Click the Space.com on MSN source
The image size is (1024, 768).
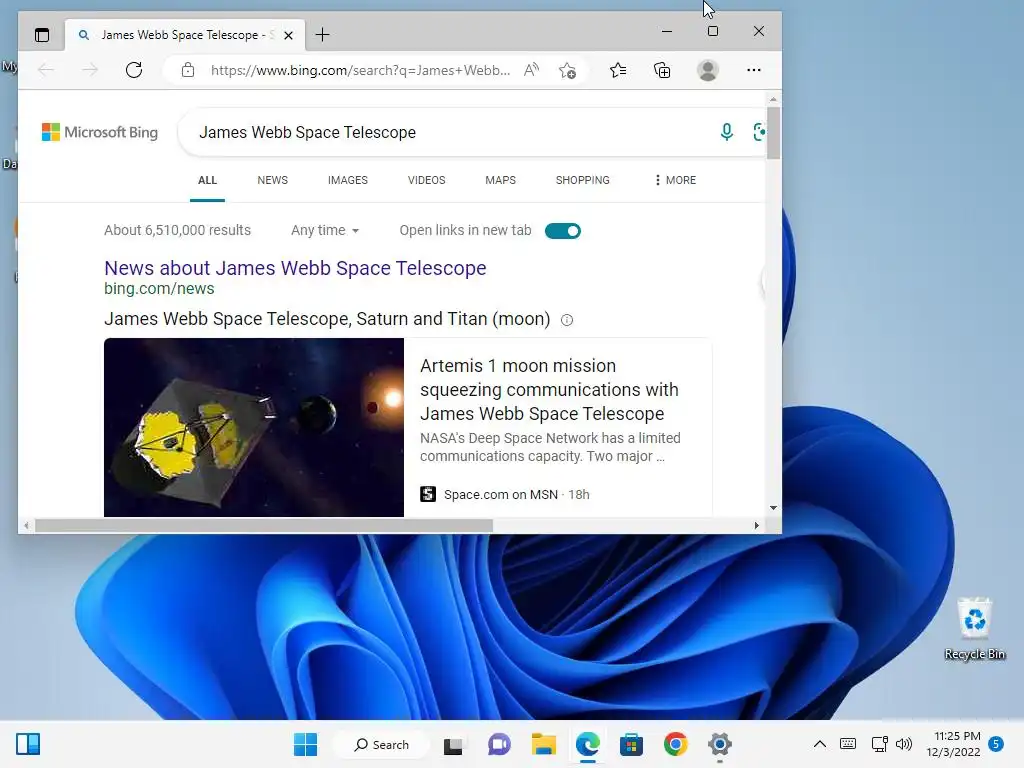coord(501,494)
